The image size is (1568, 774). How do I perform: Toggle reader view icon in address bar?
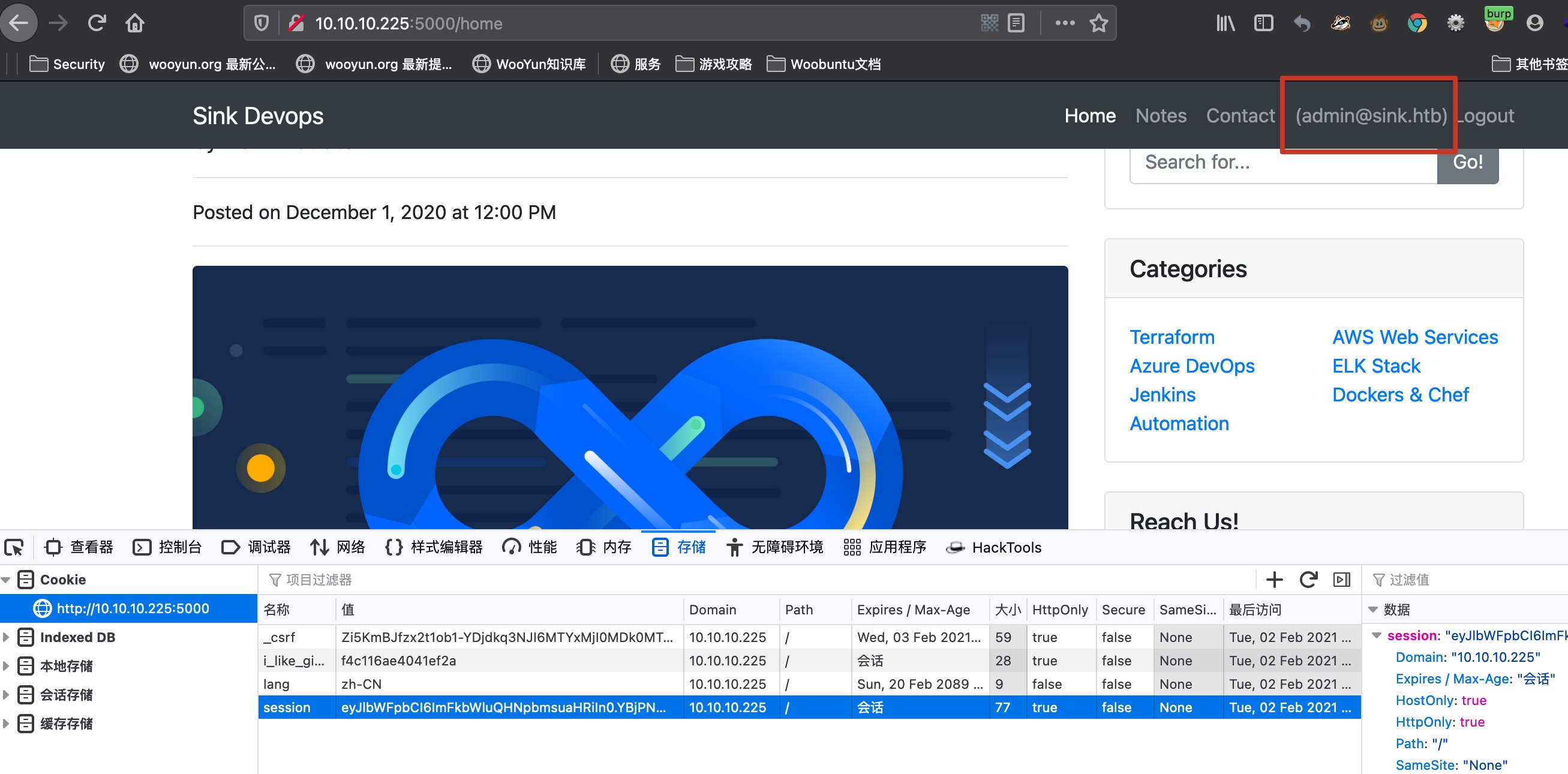click(1016, 23)
